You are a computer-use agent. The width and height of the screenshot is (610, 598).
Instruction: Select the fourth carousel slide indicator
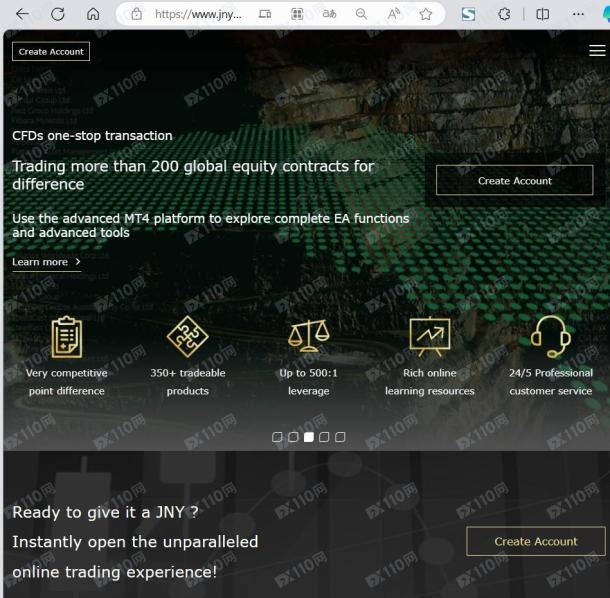324,437
